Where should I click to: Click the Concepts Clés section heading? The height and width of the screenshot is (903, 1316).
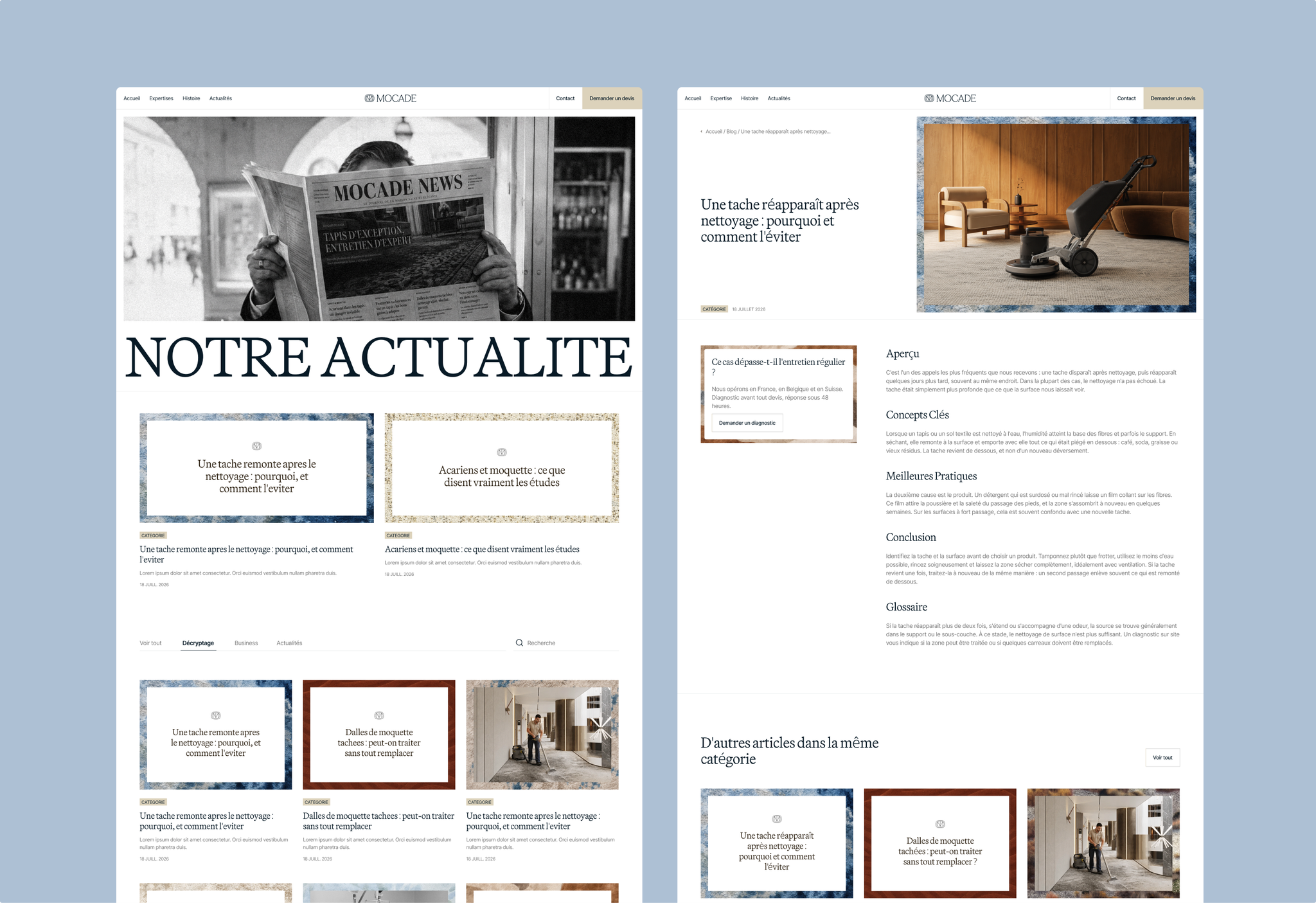(x=917, y=415)
